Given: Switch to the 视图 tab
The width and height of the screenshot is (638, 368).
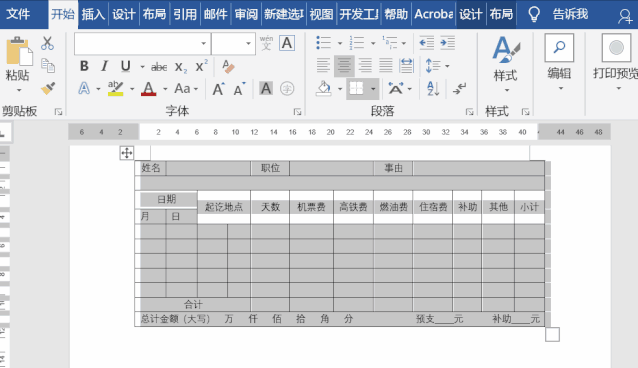Looking at the screenshot, I should pos(321,14).
